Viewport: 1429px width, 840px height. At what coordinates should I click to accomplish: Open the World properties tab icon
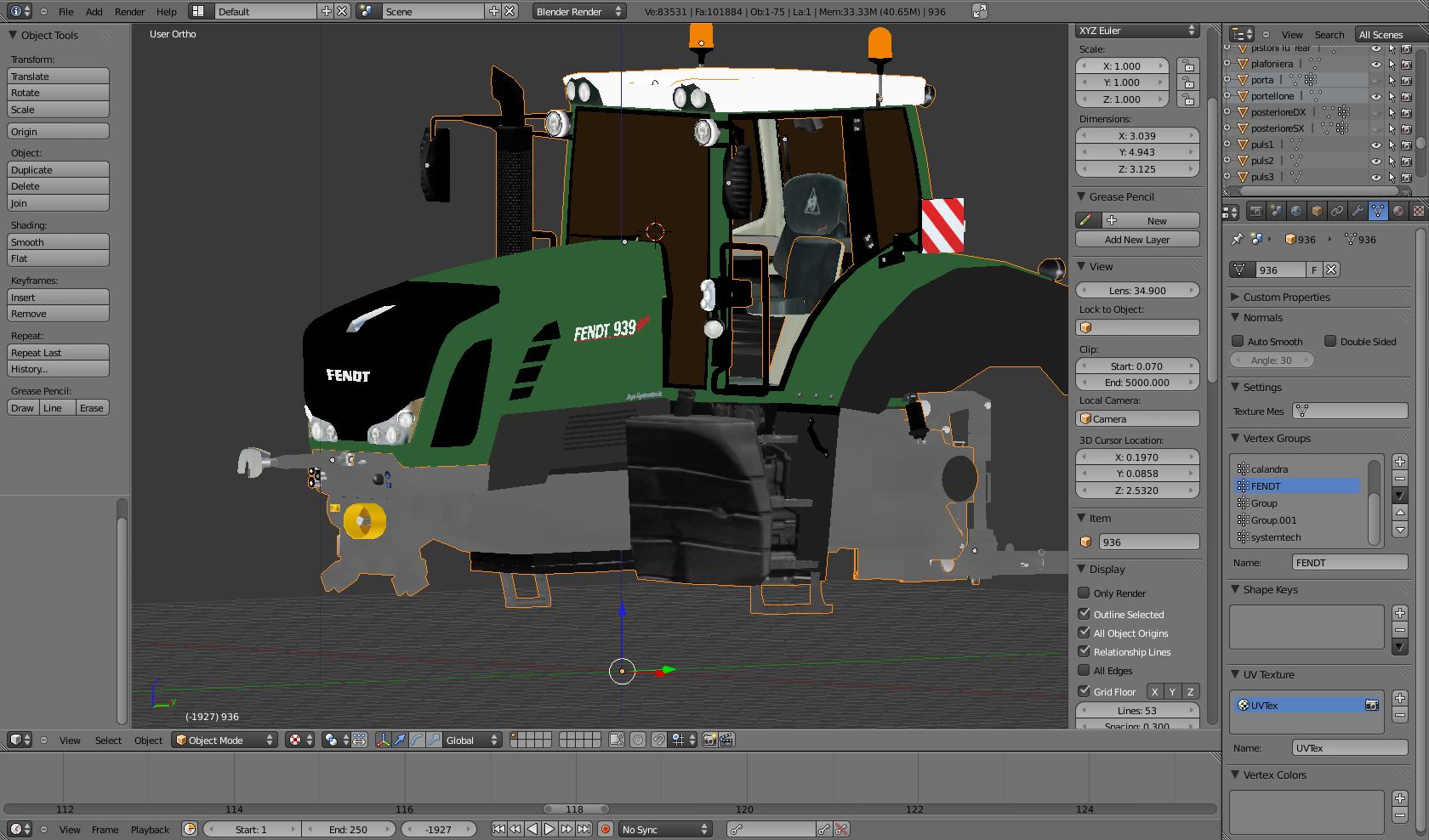coord(1296,211)
